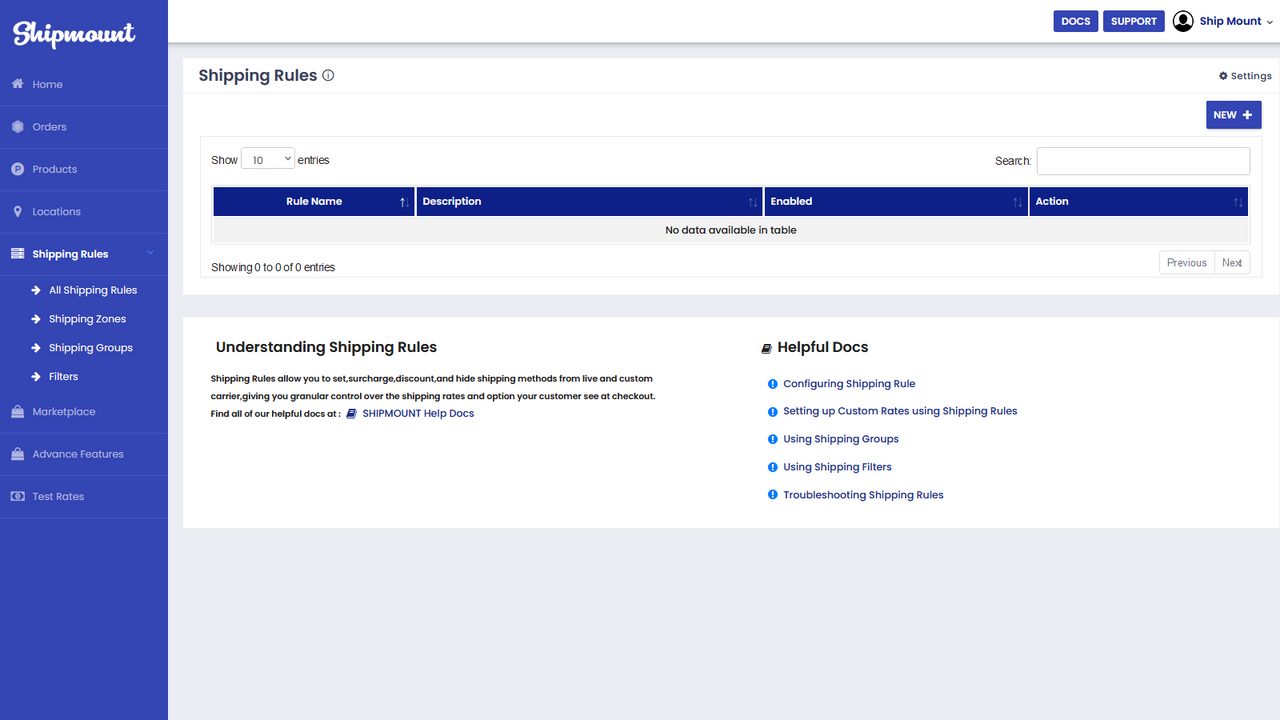The height and width of the screenshot is (720, 1280).
Task: Navigate to Home via sidebar icon
Action: (x=16, y=84)
